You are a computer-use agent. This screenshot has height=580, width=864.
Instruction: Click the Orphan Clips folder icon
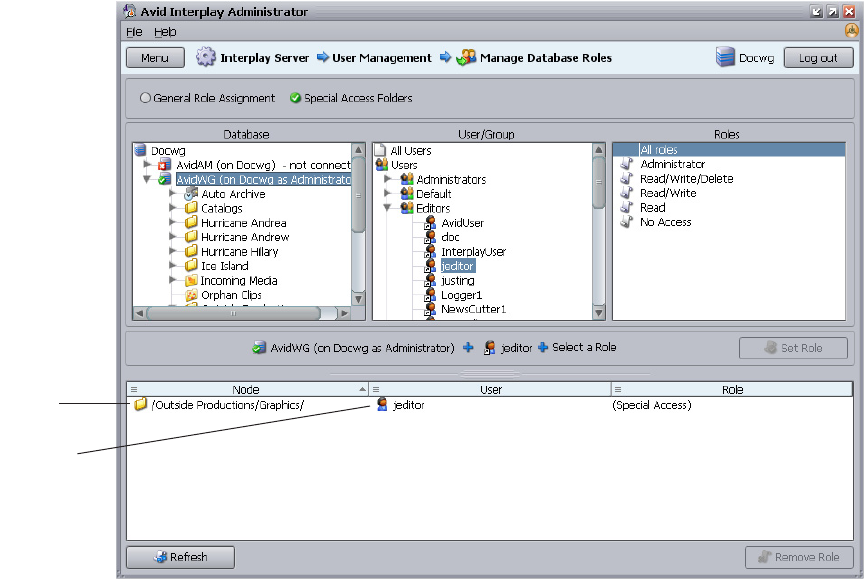[191, 295]
